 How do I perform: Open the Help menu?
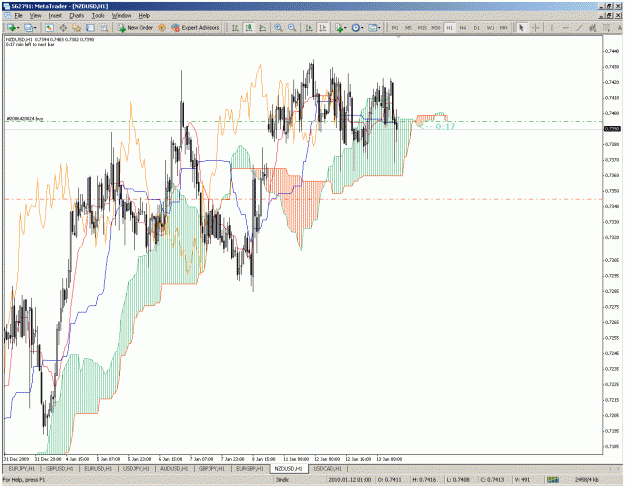[144, 16]
